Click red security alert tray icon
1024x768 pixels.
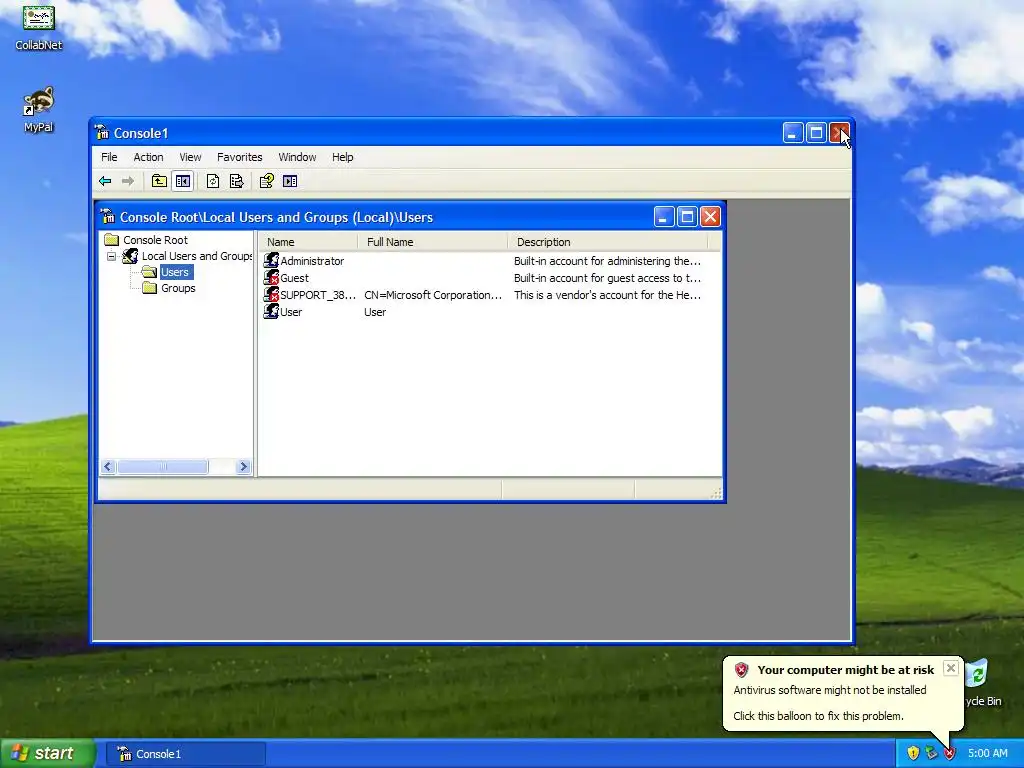click(x=950, y=753)
